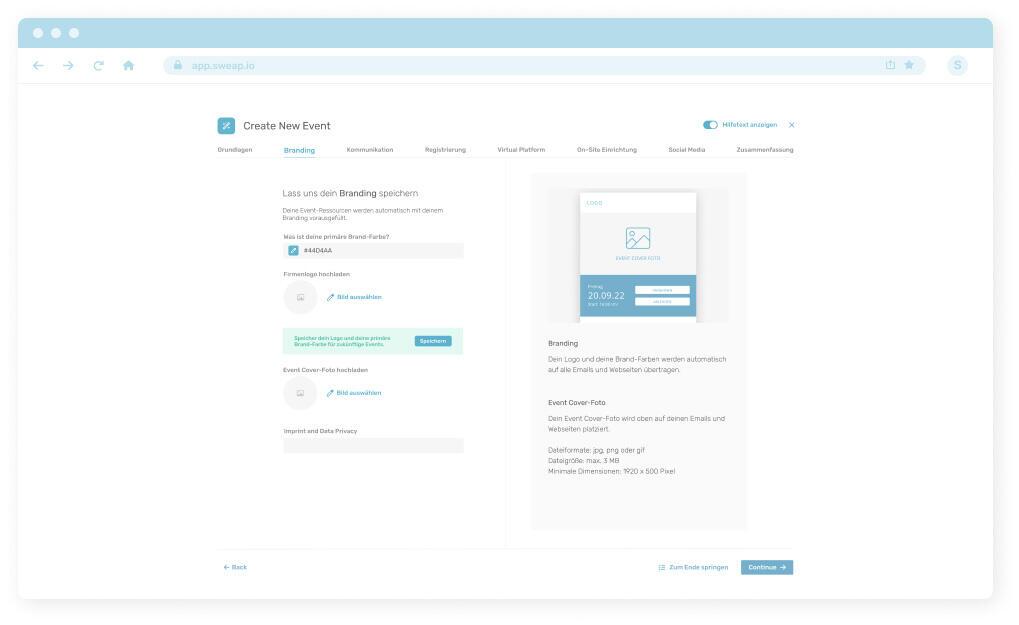Click the Firmenlogo image placeholder

(x=300, y=297)
